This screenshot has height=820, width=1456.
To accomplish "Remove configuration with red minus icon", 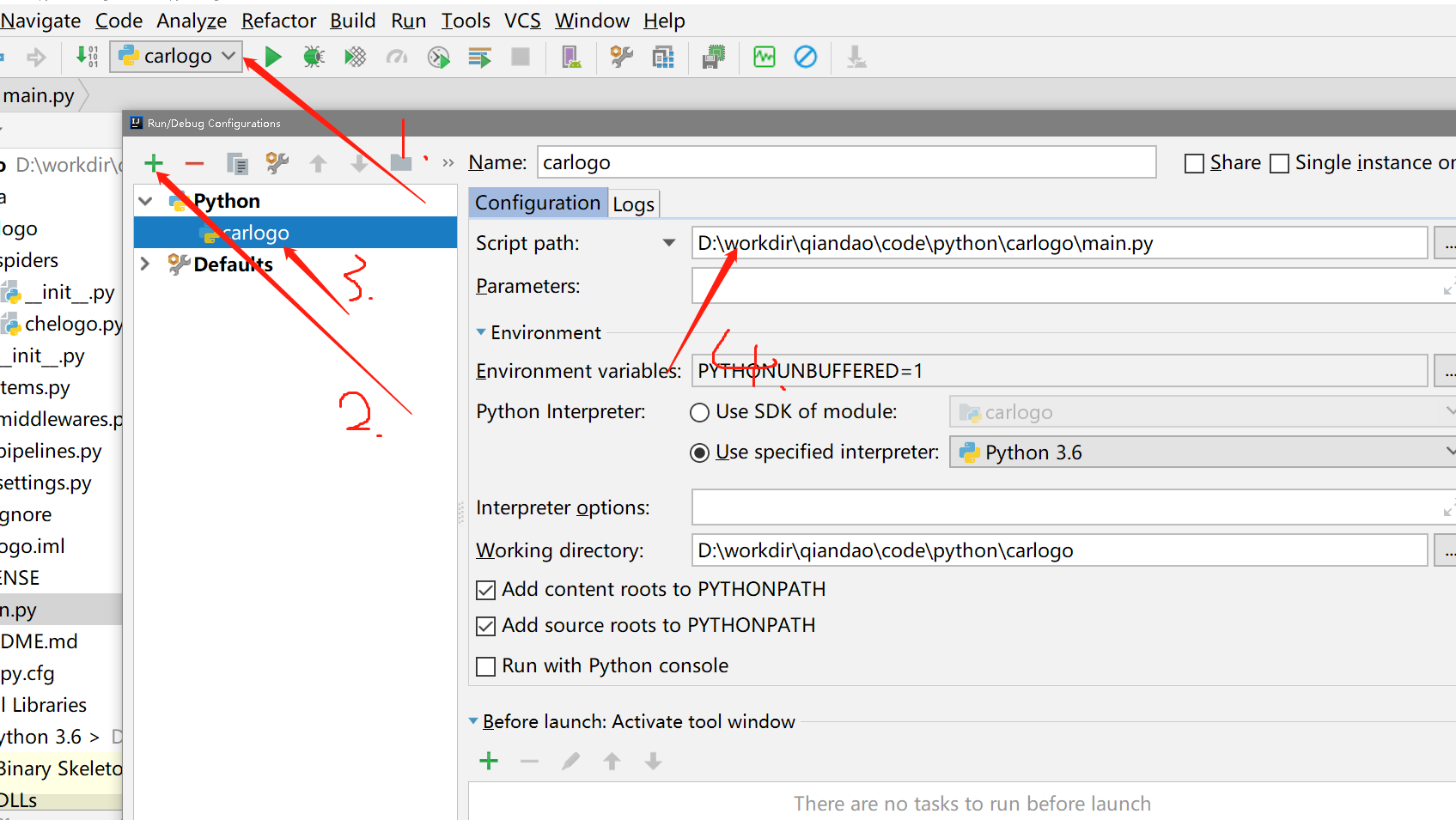I will (194, 162).
